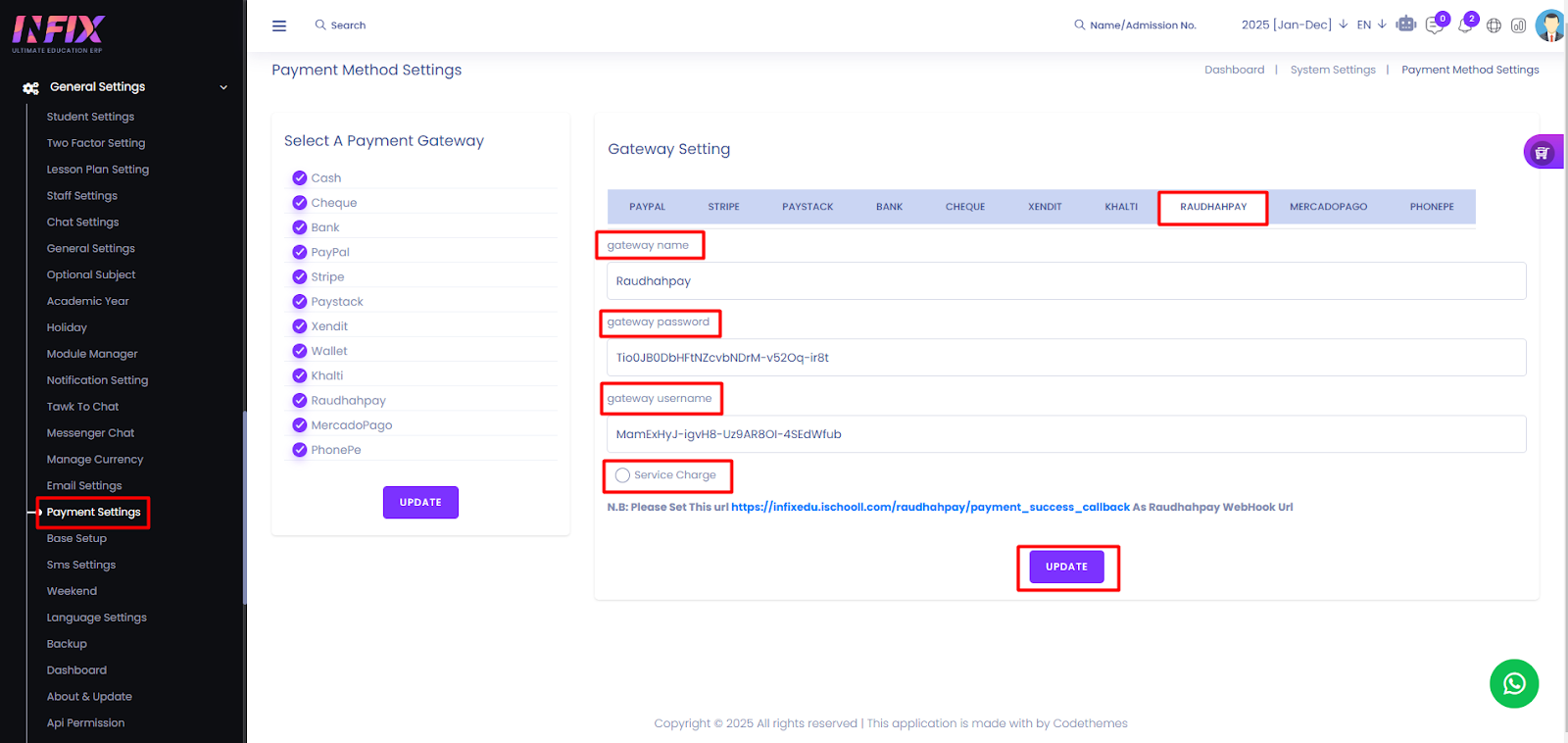Click the General Settings gears icon
Screen dimensions: 1568x743
[x=31, y=87]
